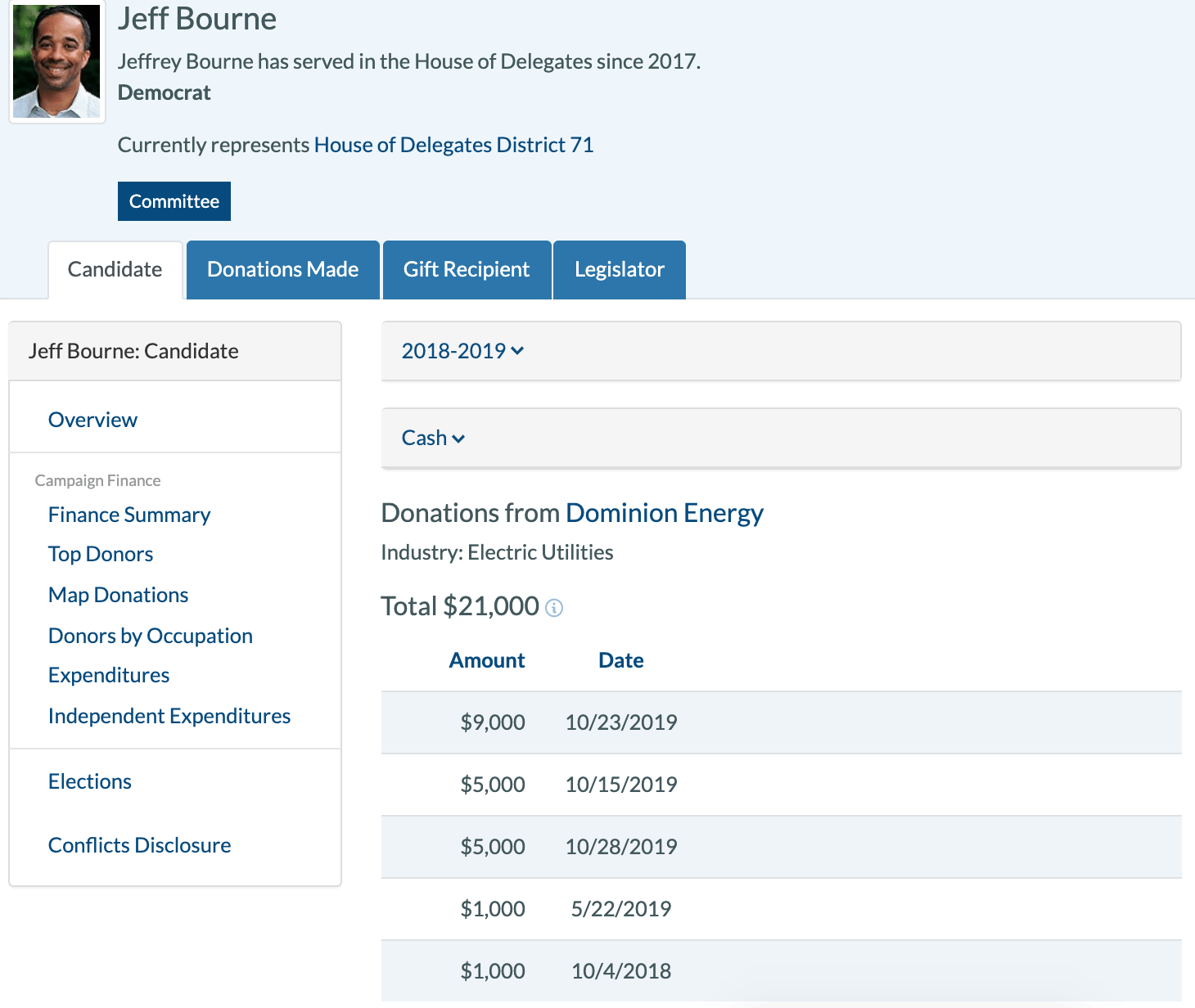Click the Jeff Bourne: Candidate panel header
Image resolution: width=1195 pixels, height=1008 pixels.
tap(175, 351)
